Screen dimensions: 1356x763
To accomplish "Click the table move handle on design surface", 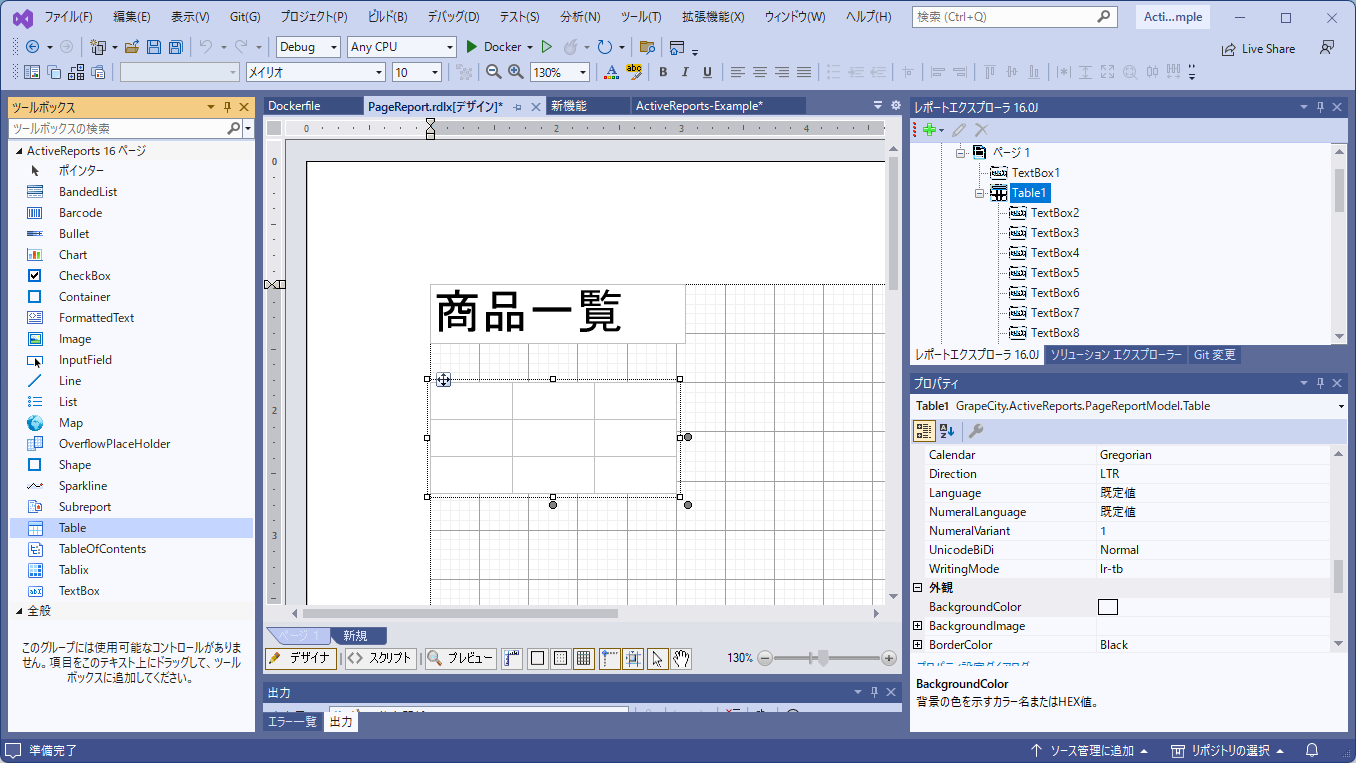I will pyautogui.click(x=443, y=379).
